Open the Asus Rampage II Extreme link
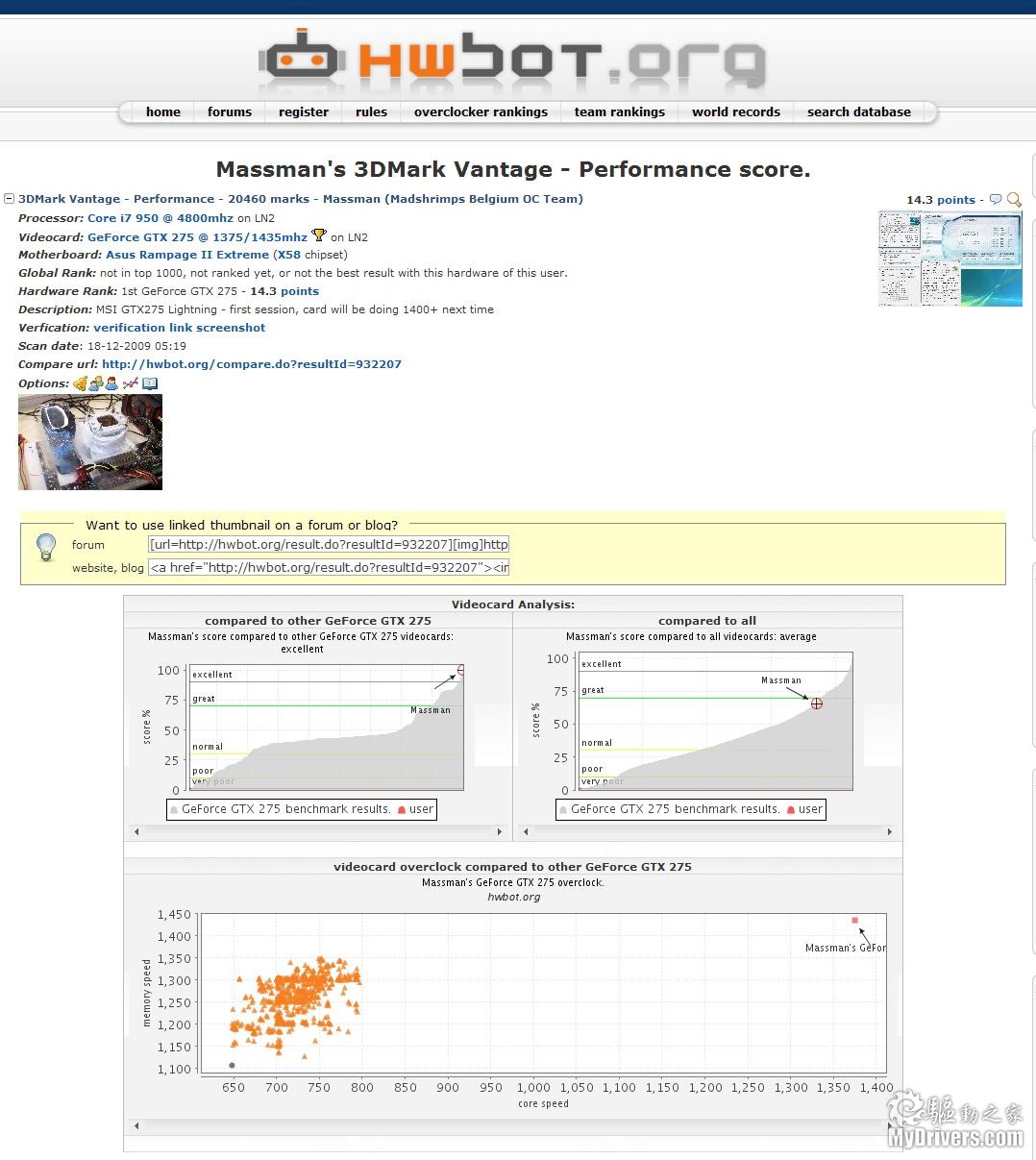1036x1160 pixels. pyautogui.click(x=187, y=255)
